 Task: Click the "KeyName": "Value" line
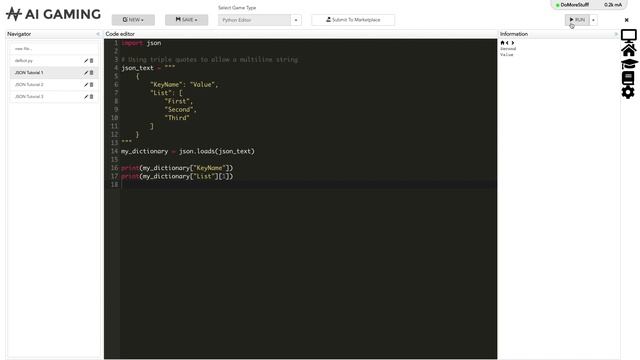184,84
